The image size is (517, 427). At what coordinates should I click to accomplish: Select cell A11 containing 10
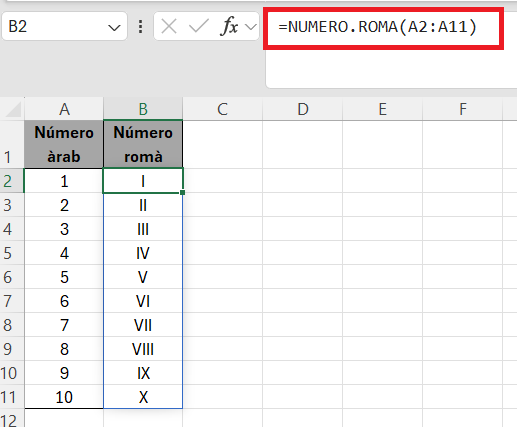pos(64,397)
